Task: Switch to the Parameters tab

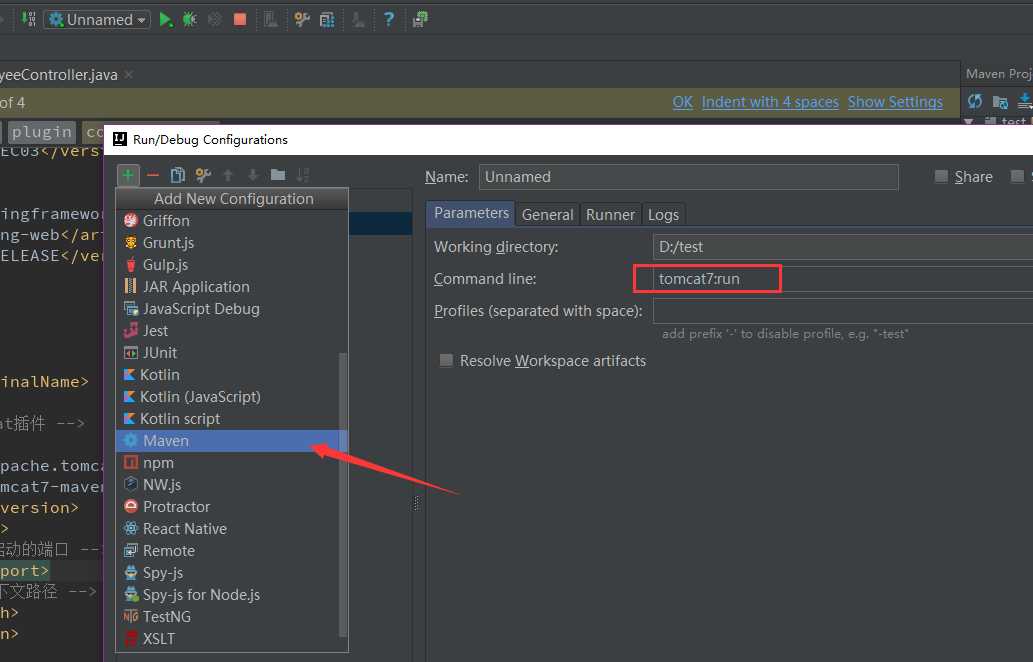Action: coord(471,213)
